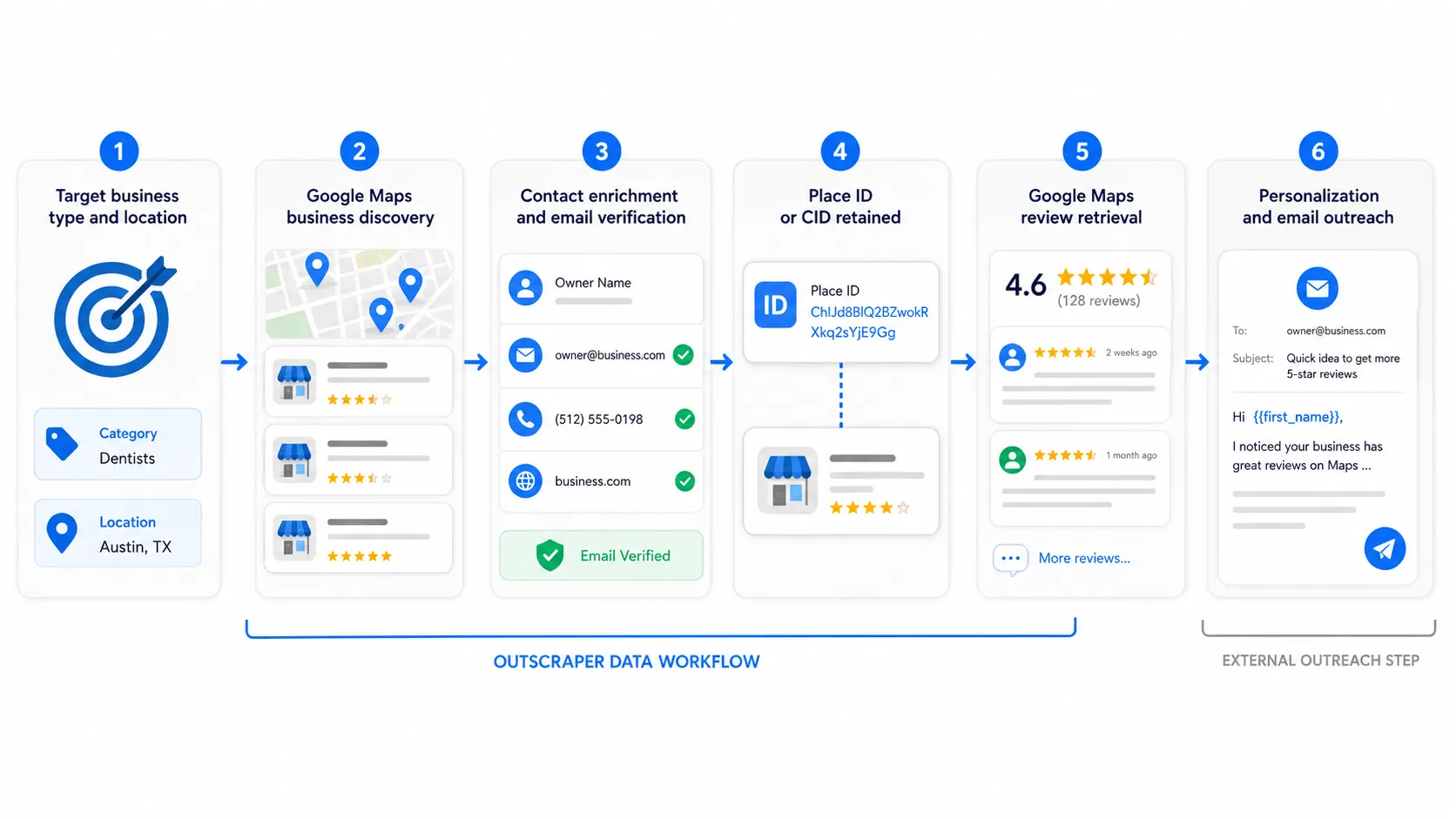Image resolution: width=1456 pixels, height=819 pixels.
Task: Click the large blue mail icon above the To field
Action: point(1318,288)
